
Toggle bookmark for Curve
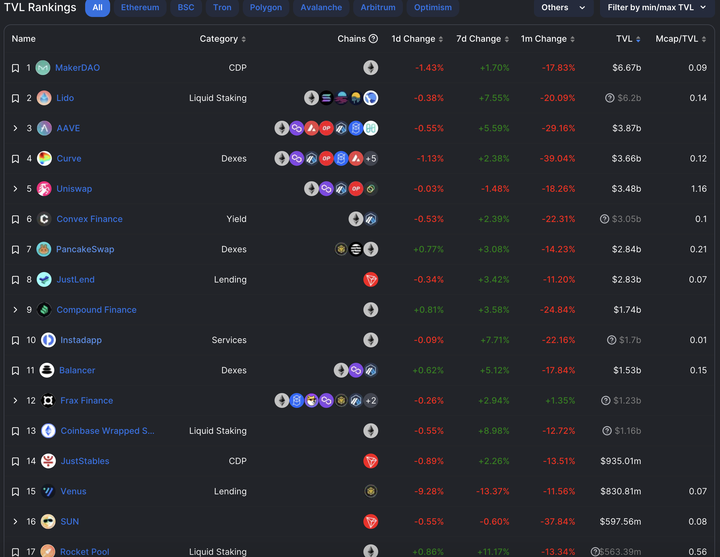[x=15, y=159]
